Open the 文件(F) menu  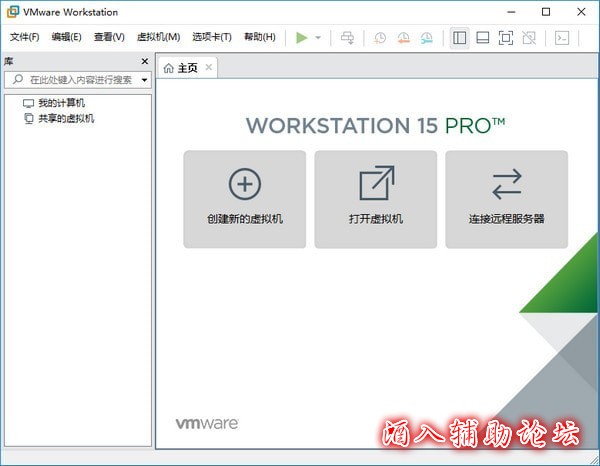point(24,38)
